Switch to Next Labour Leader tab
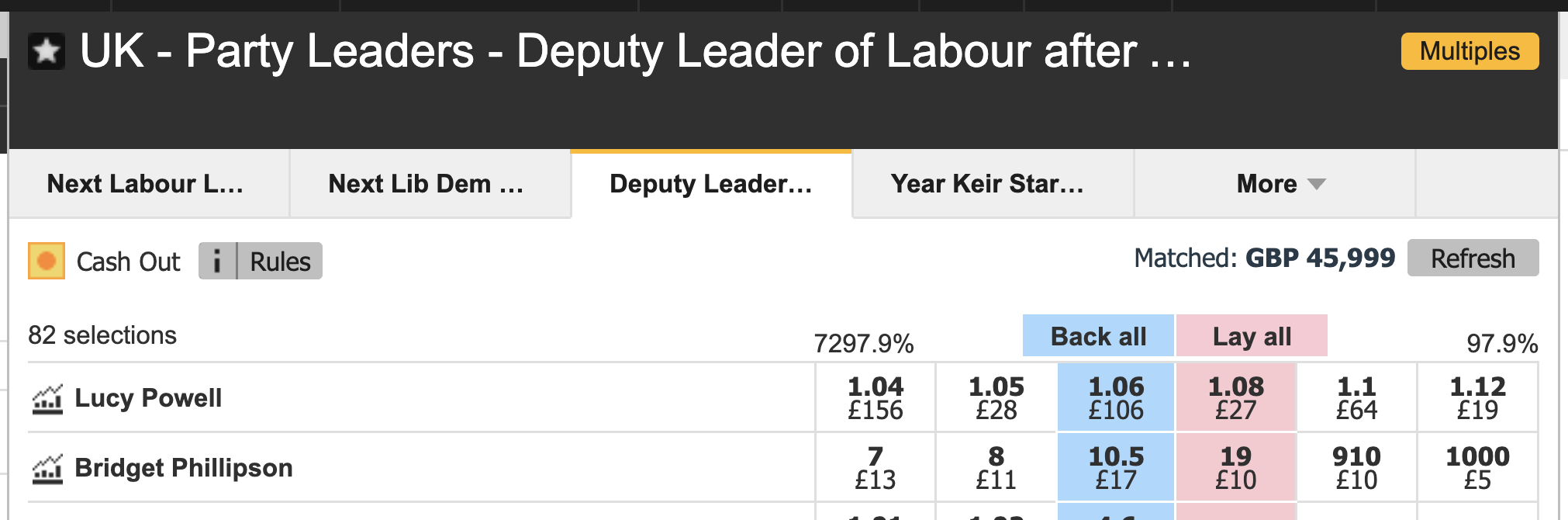The height and width of the screenshot is (520, 1568). click(x=146, y=184)
